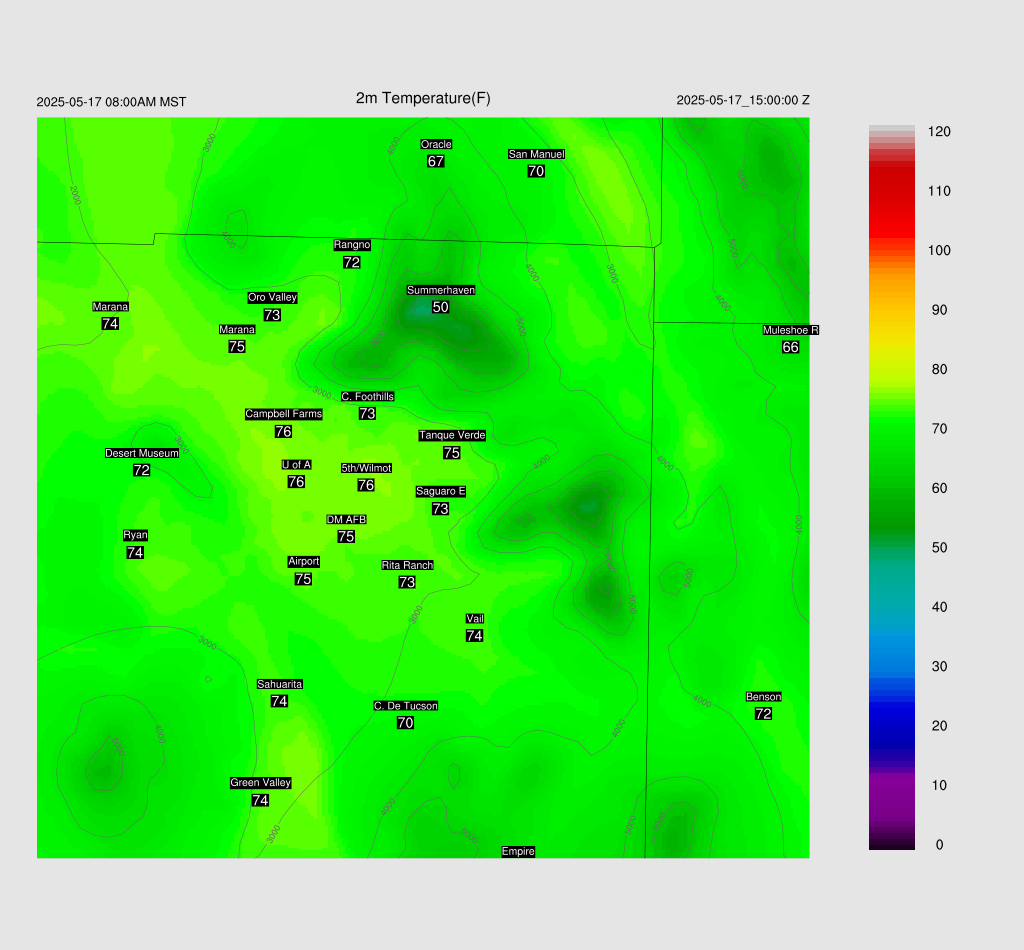
Task: Click the 70 reading under C. De Tucson
Action: pyautogui.click(x=405, y=723)
